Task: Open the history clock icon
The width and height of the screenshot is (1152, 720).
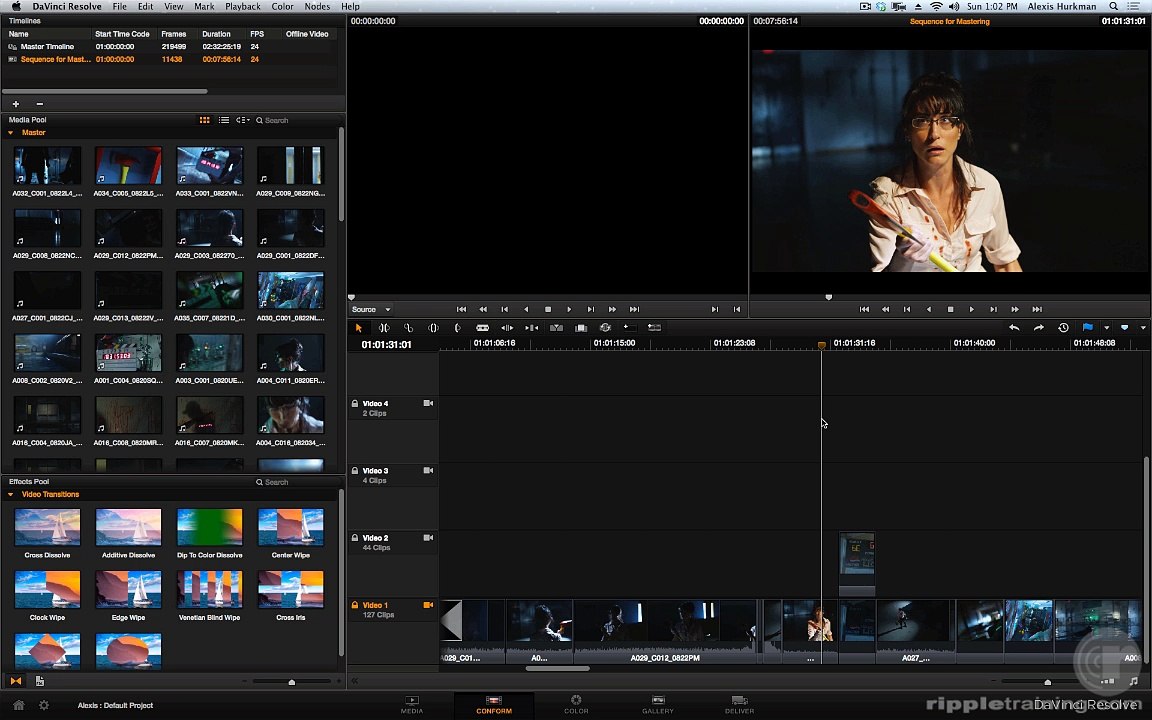Action: (x=1063, y=328)
